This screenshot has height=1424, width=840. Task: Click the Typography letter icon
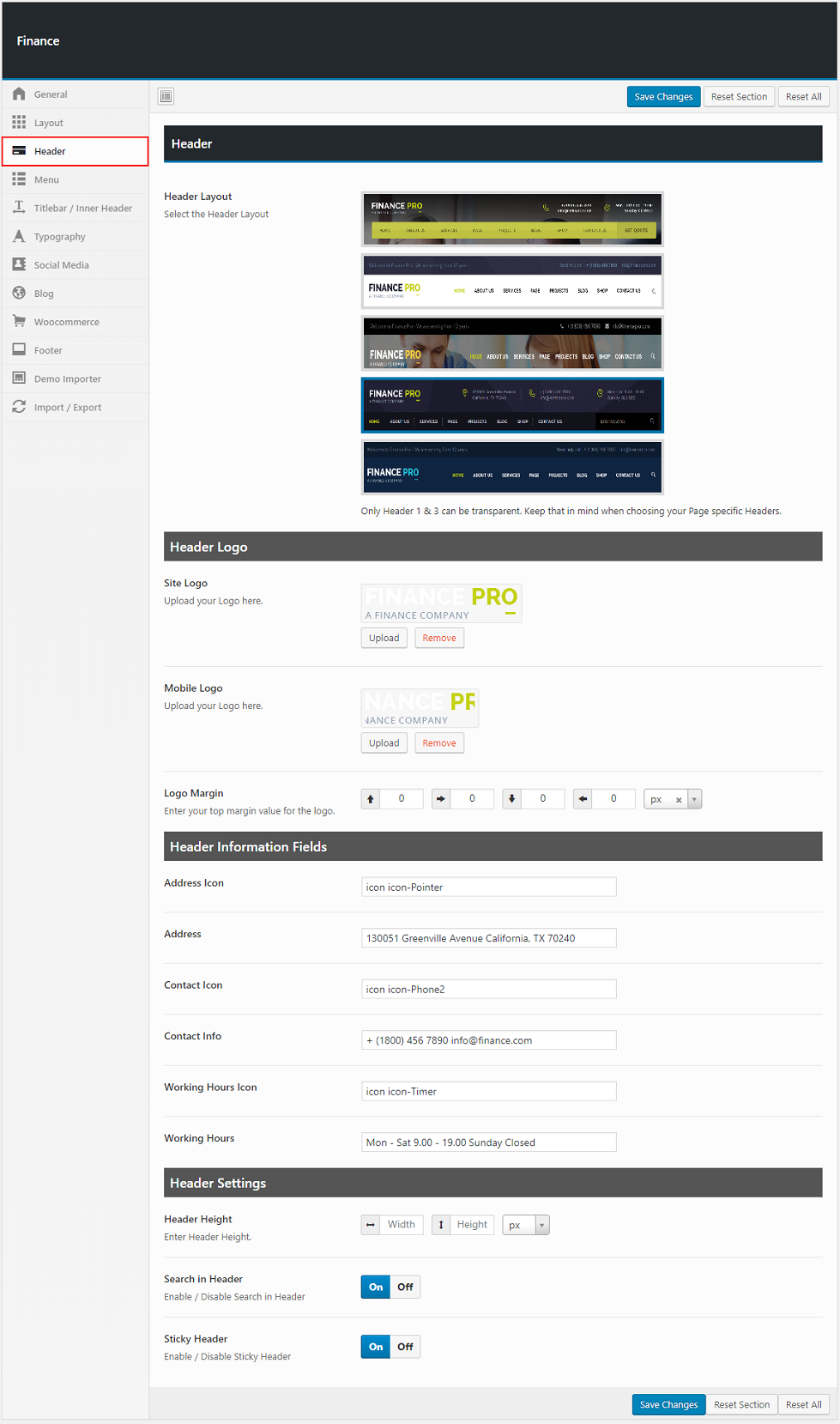[x=19, y=236]
